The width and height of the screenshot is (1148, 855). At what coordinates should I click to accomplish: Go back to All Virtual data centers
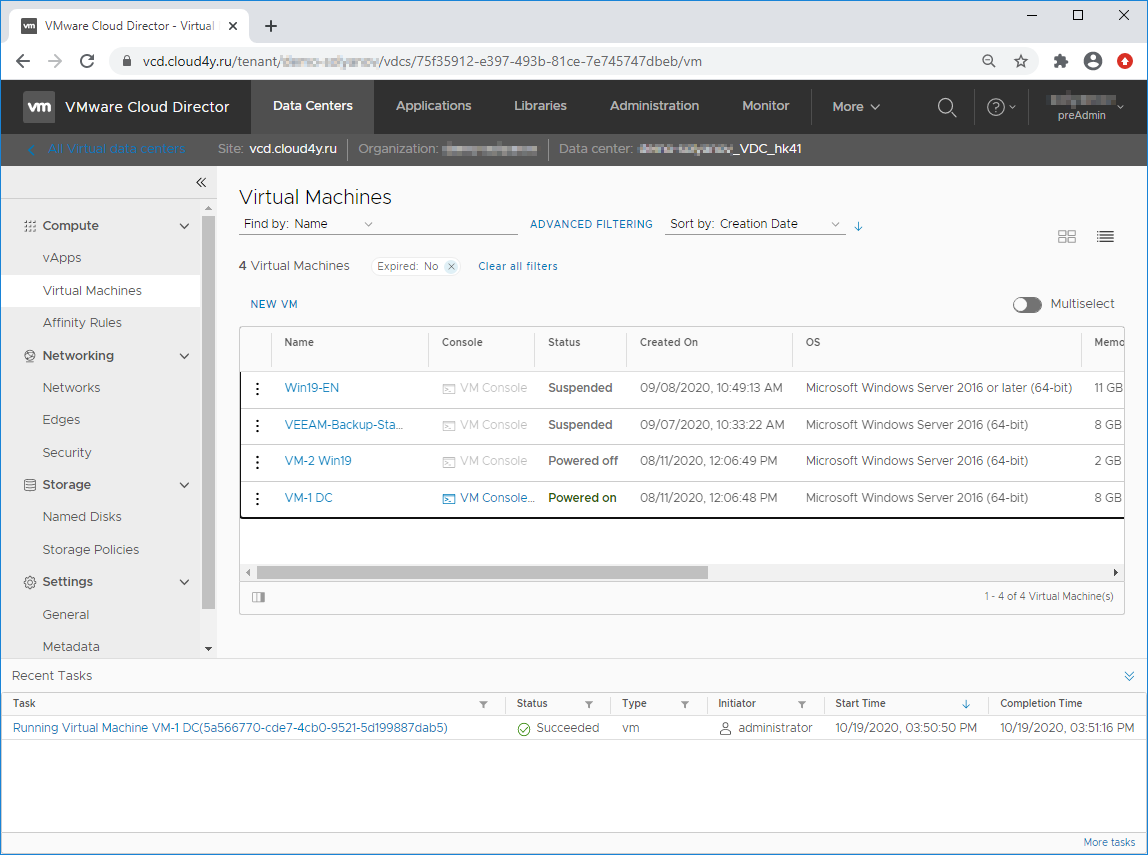(x=107, y=149)
